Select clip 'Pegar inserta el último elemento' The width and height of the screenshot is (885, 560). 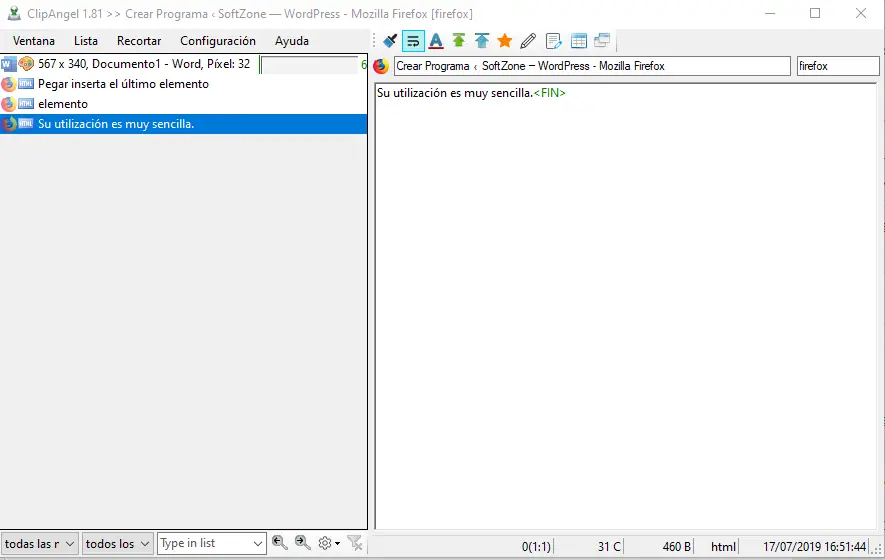(183, 84)
